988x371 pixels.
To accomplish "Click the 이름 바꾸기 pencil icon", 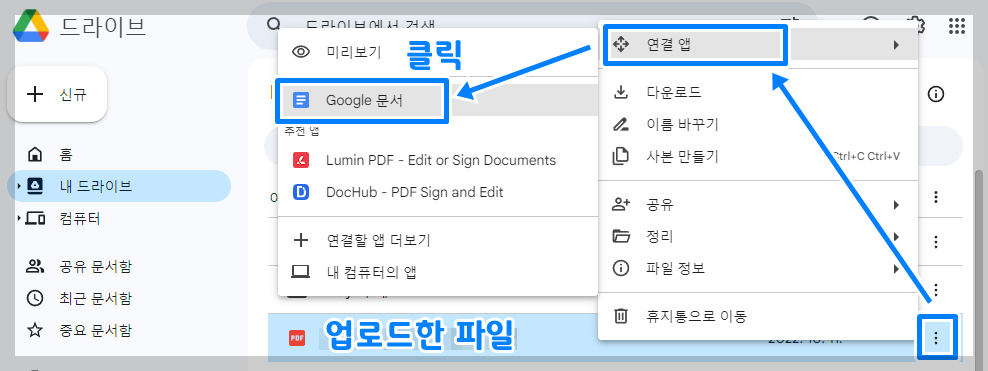I will [621, 124].
